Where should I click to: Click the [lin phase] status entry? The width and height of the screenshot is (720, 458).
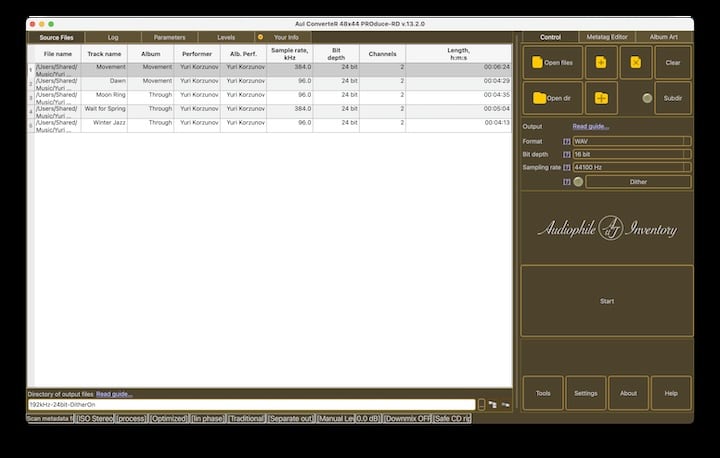[x=208, y=418]
